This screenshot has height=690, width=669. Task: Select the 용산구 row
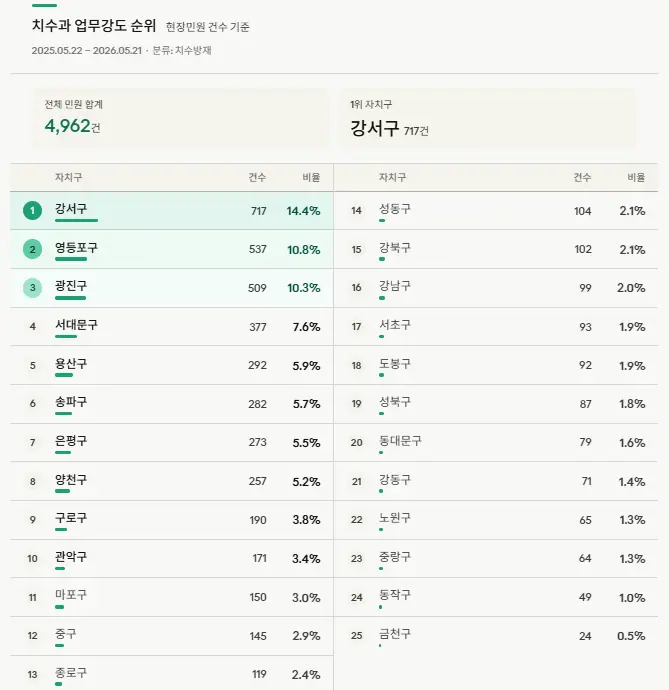tap(172, 365)
